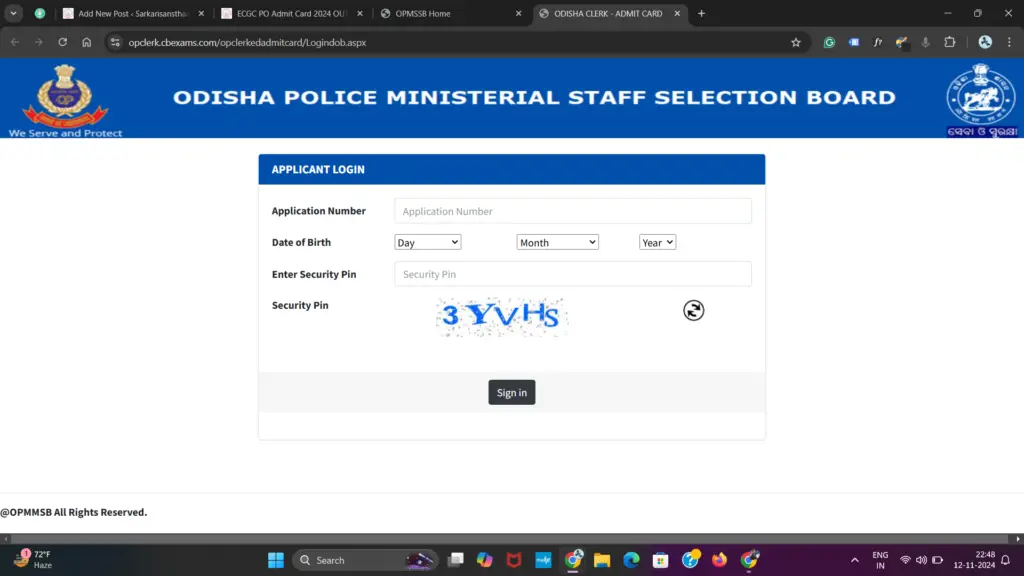Show hidden system tray icons
Screen dimensions: 1024x576
[x=854, y=560]
